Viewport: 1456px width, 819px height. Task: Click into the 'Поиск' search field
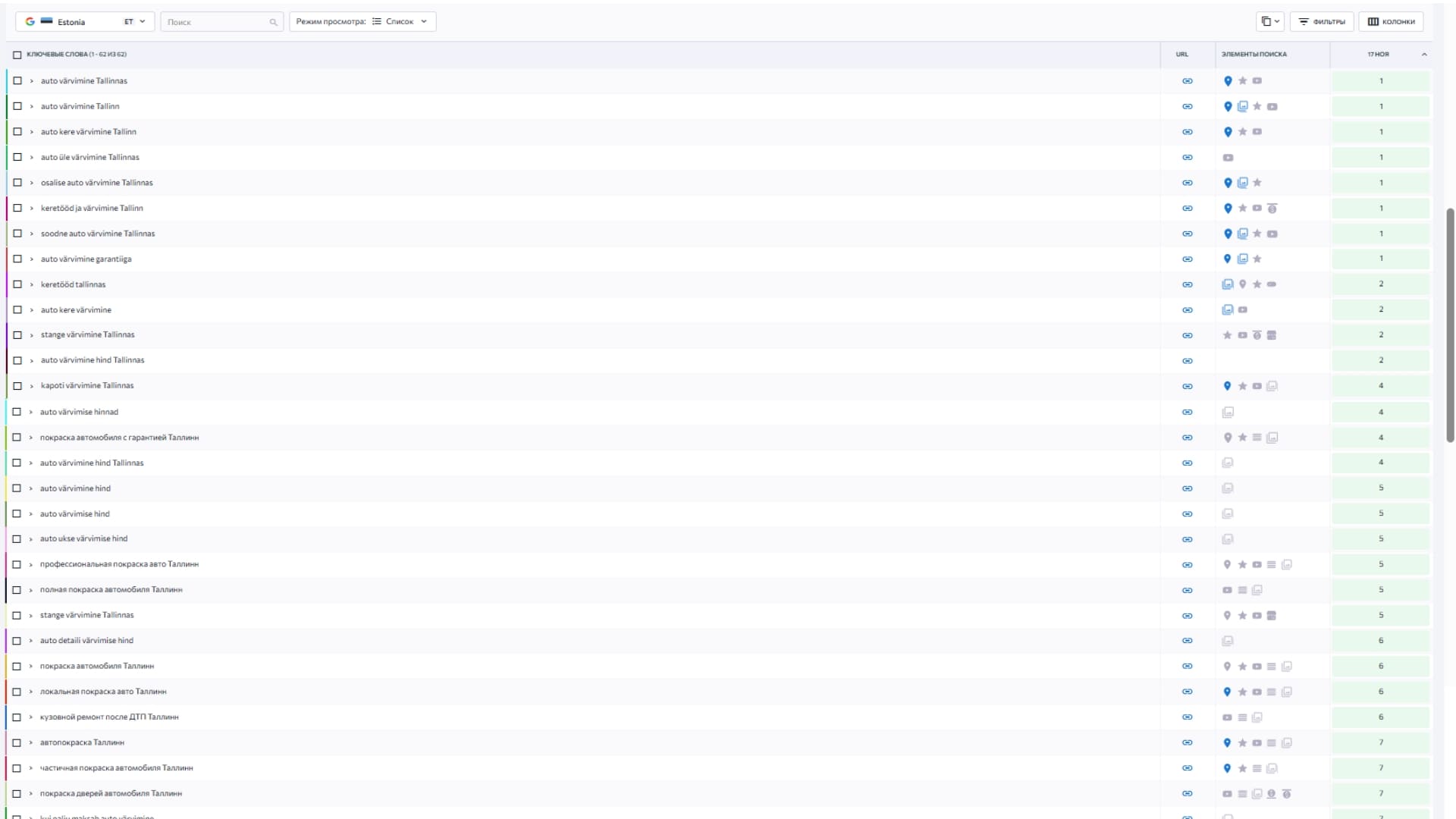[216, 22]
